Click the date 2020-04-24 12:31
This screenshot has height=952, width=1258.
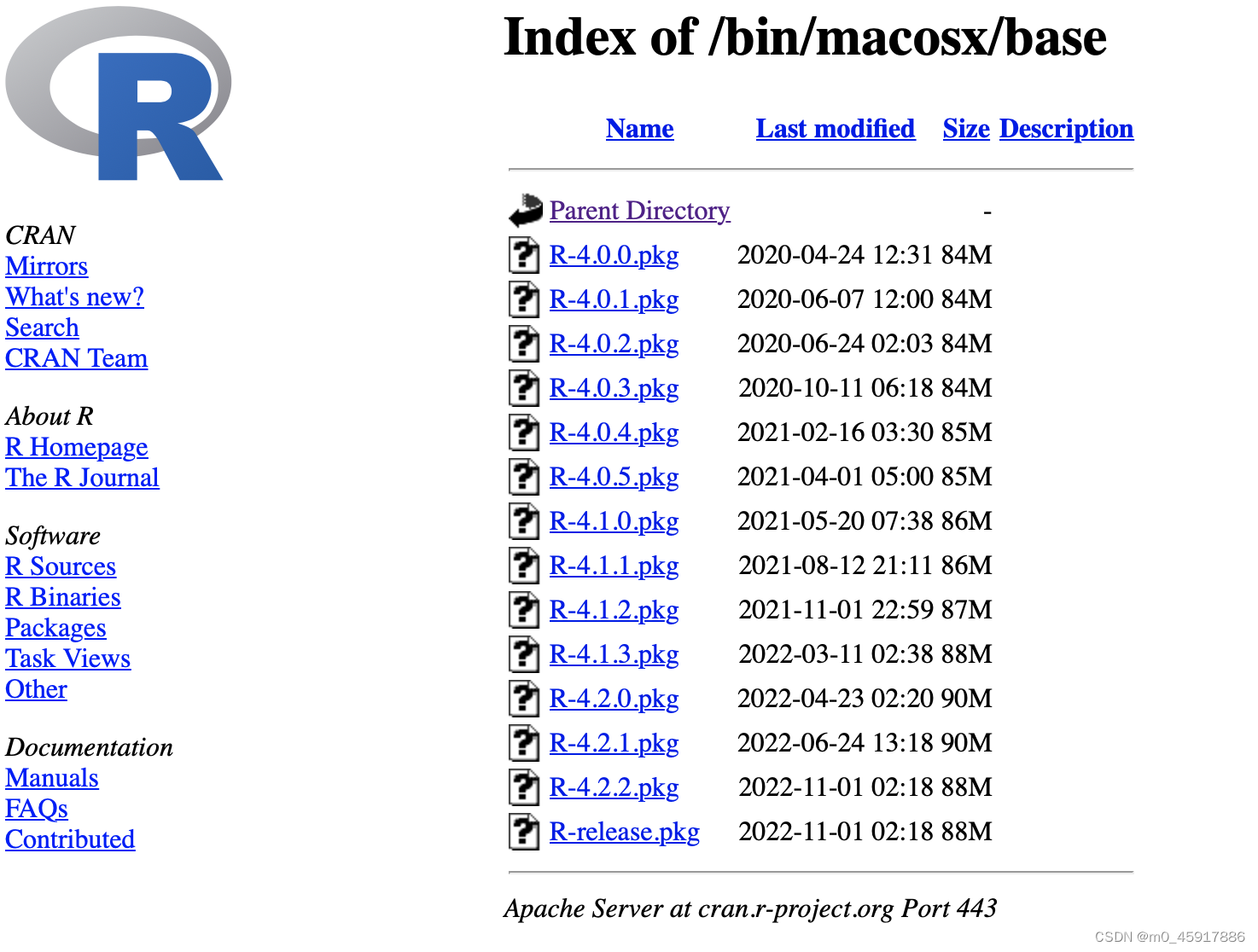(x=836, y=255)
